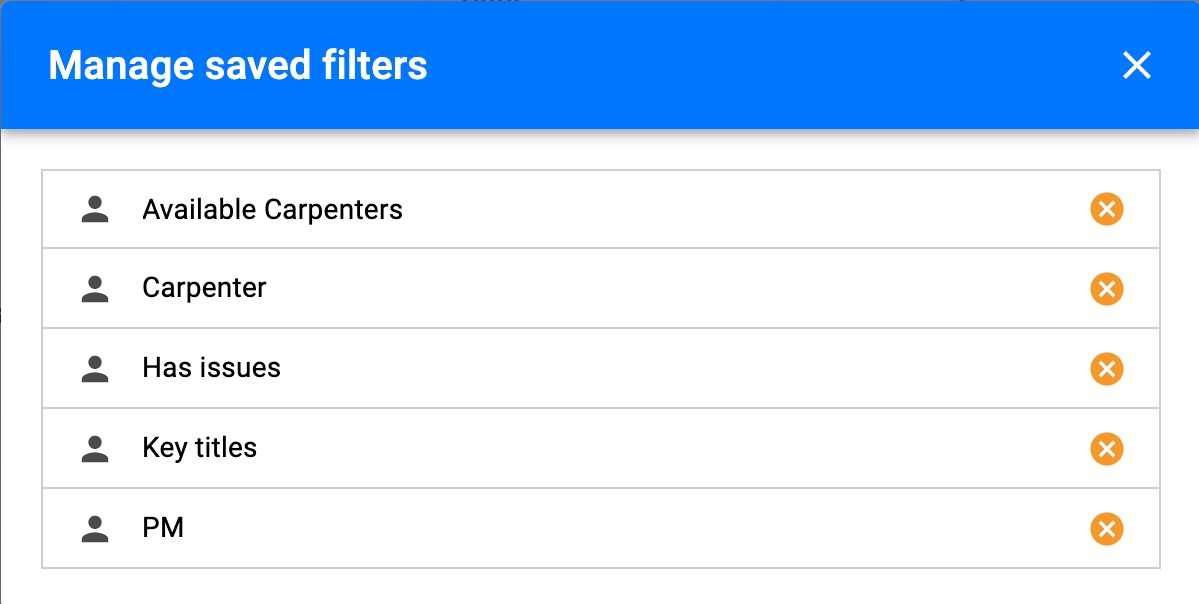Screen dimensions: 1199x604
Task: Select the Carpenter filter name
Action: [x=204, y=289]
